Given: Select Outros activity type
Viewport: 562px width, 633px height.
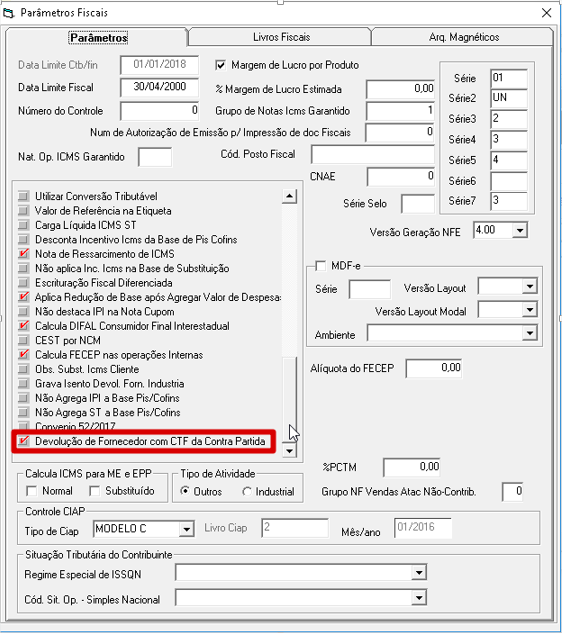Looking at the screenshot, I should tap(185, 491).
